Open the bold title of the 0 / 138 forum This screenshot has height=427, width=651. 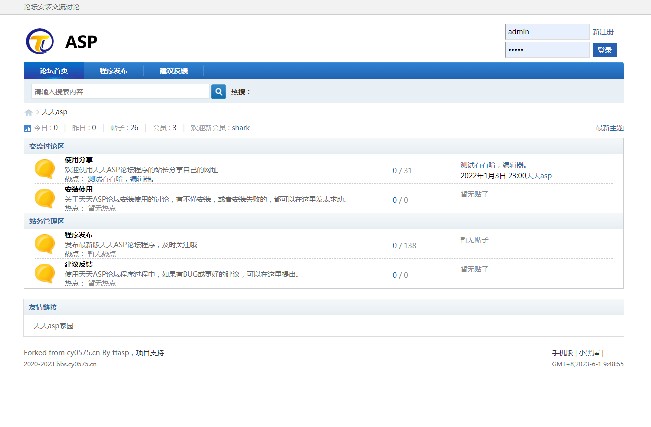tap(79, 235)
